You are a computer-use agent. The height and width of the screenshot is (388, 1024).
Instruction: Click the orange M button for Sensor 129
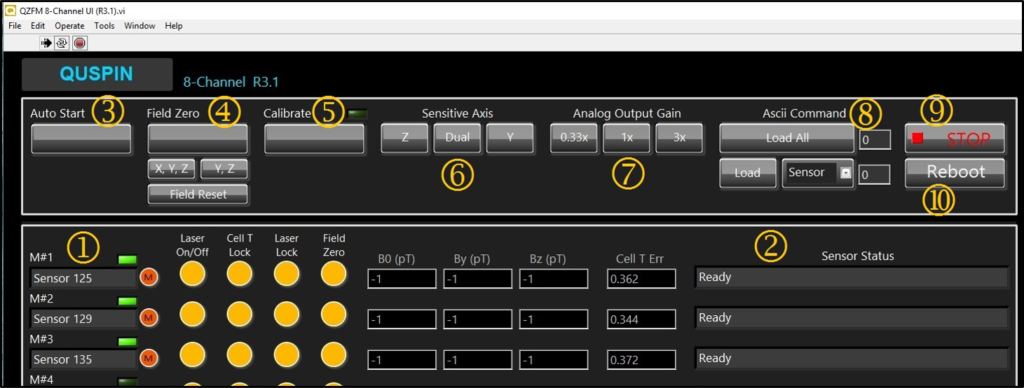[x=149, y=318]
